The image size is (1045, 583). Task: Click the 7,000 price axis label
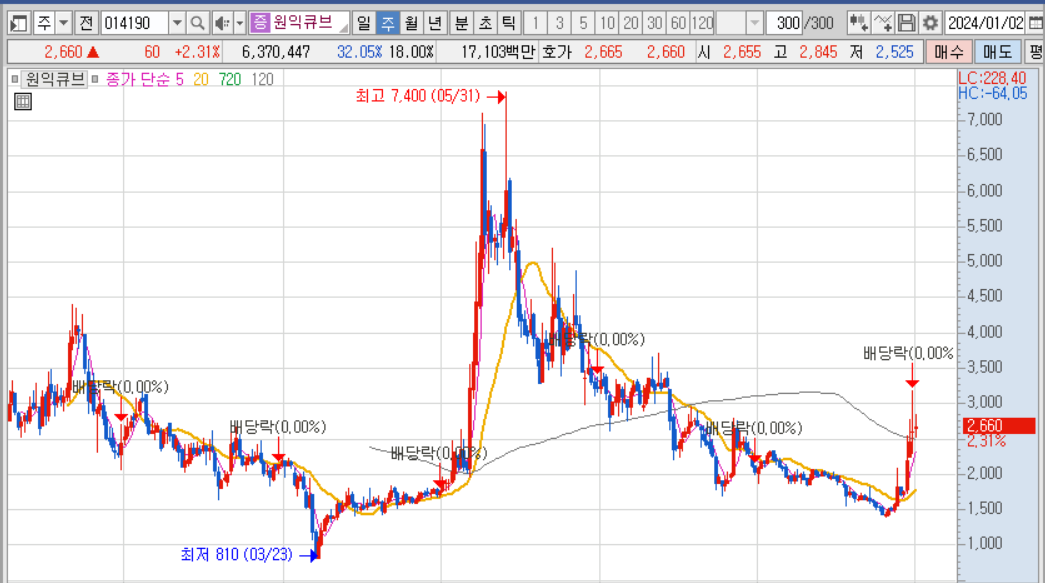pyautogui.click(x=984, y=119)
